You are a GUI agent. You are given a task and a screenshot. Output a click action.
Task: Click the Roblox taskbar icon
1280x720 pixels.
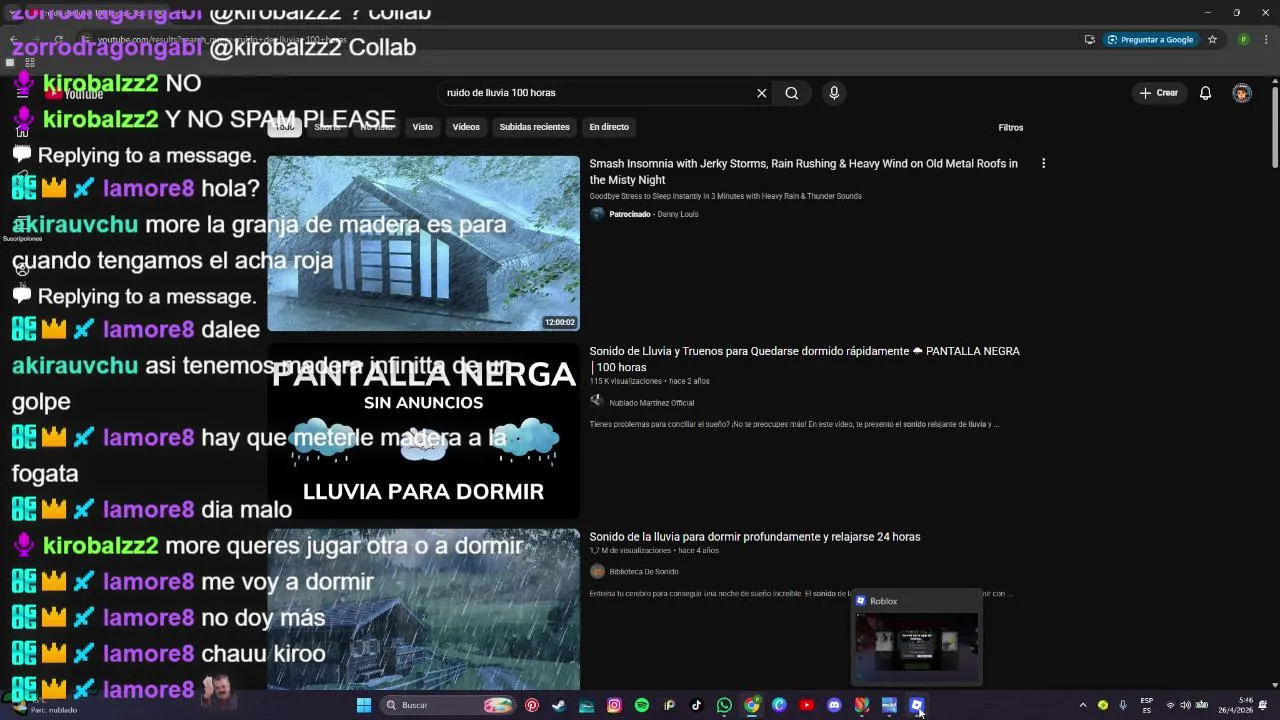tap(917, 705)
